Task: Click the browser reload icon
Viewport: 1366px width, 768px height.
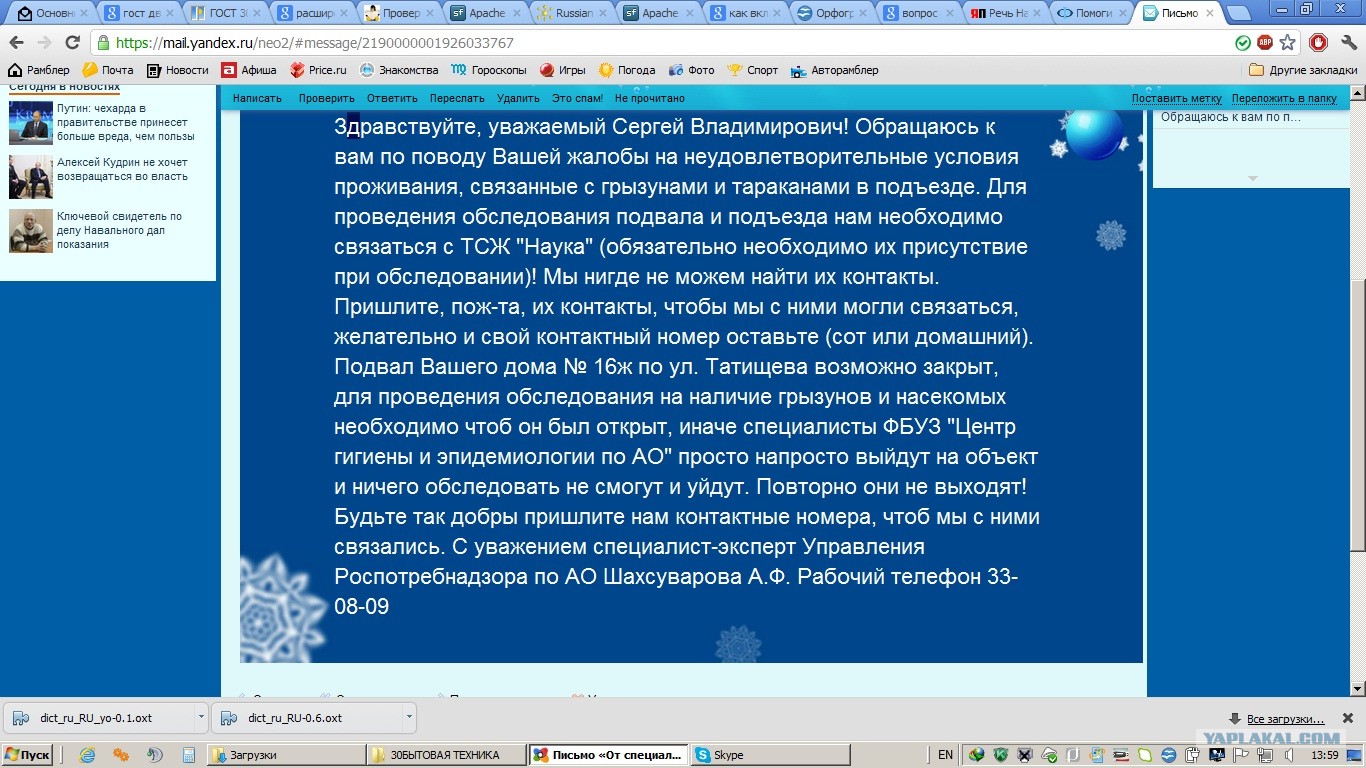Action: tap(72, 43)
